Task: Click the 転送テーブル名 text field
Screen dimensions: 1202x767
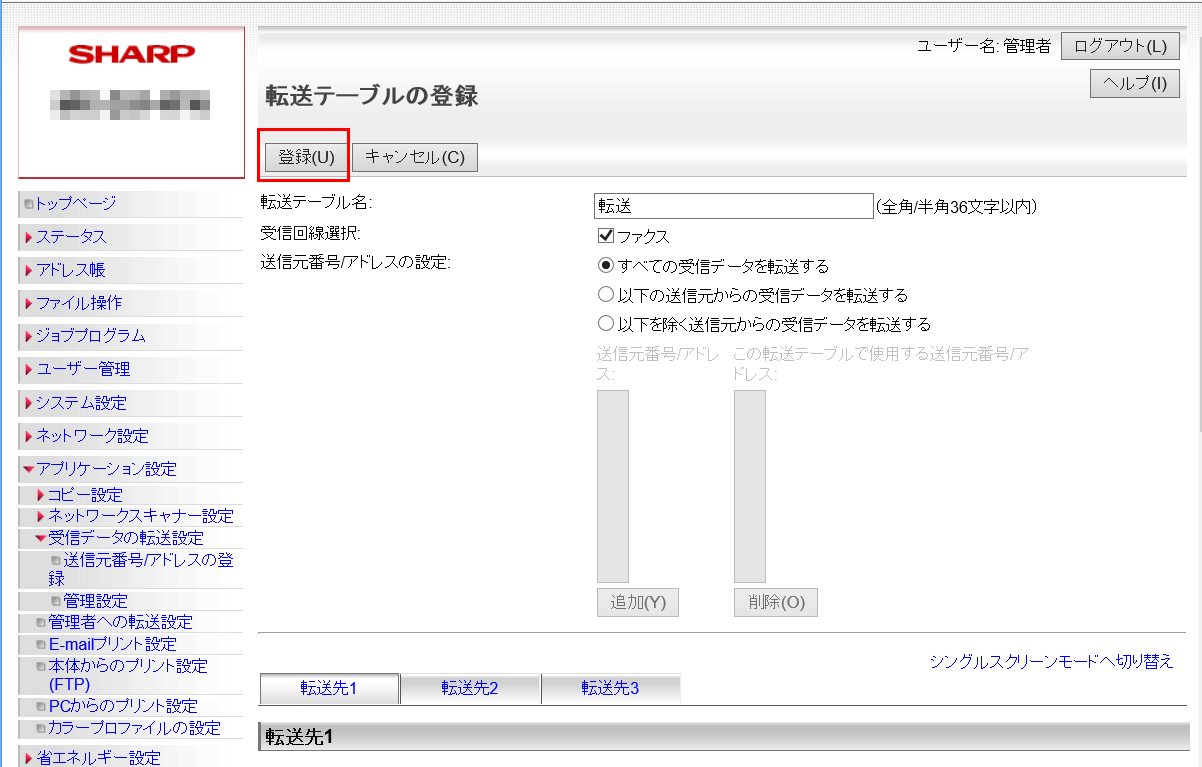Action: point(733,206)
